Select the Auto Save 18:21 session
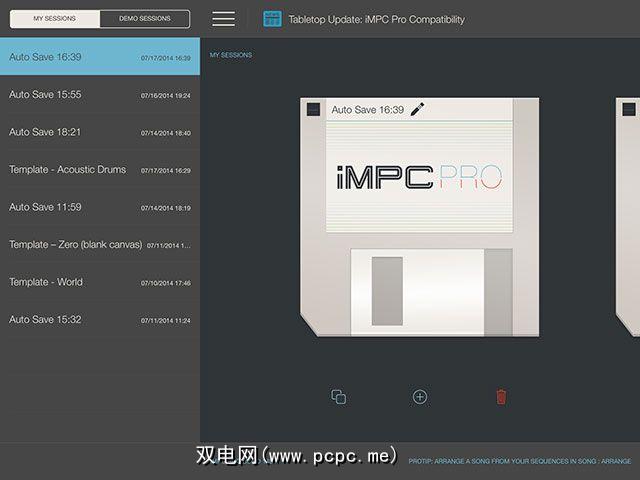This screenshot has width=640, height=480. (100, 132)
